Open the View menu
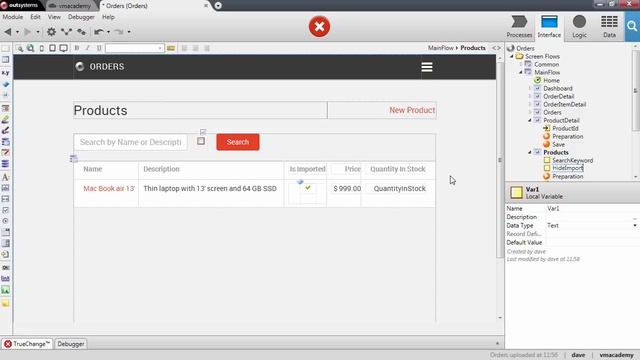Viewport: 640px width, 360px height. [54, 17]
